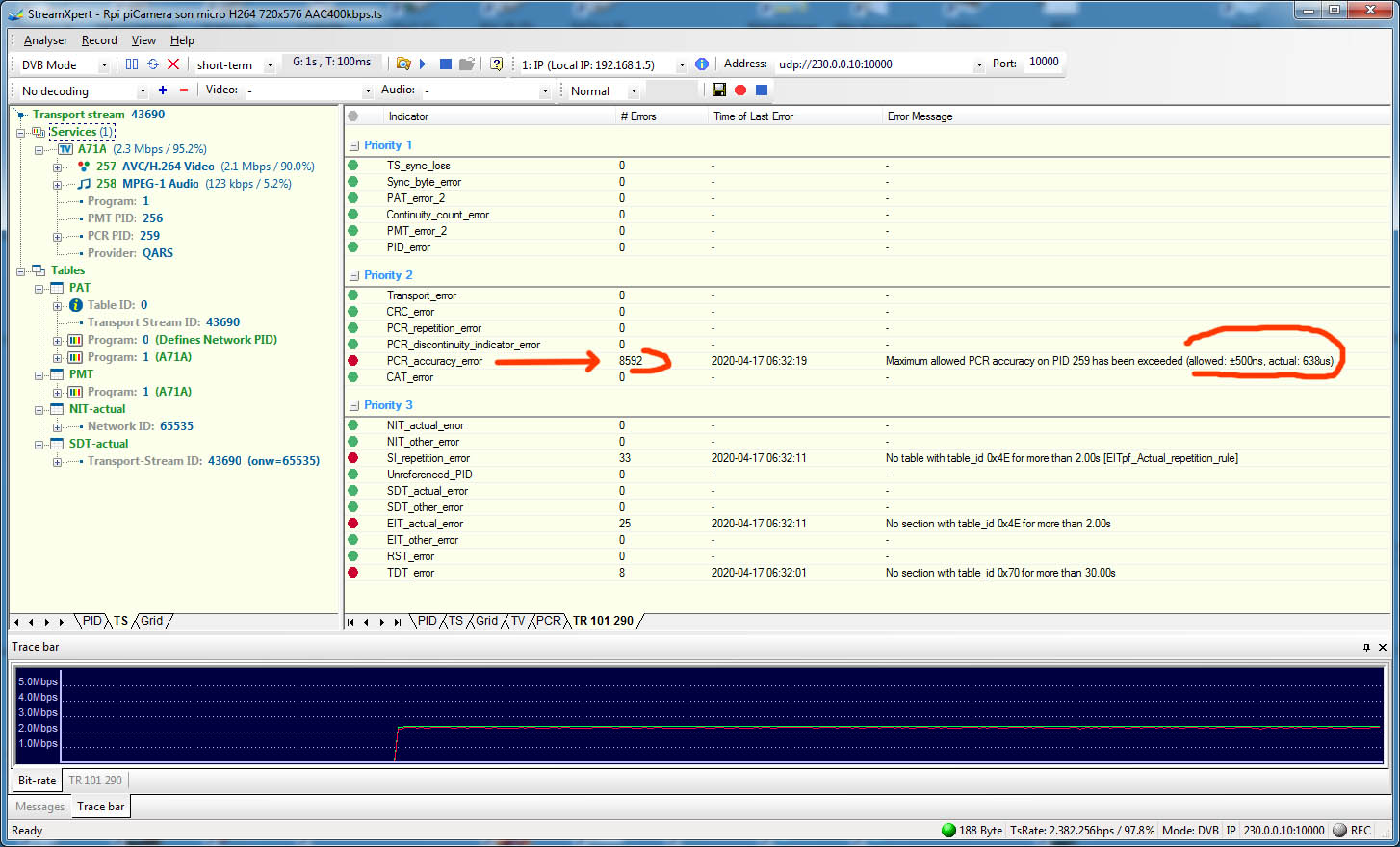
Task: Open the Video selection dropdown
Action: [x=368, y=91]
